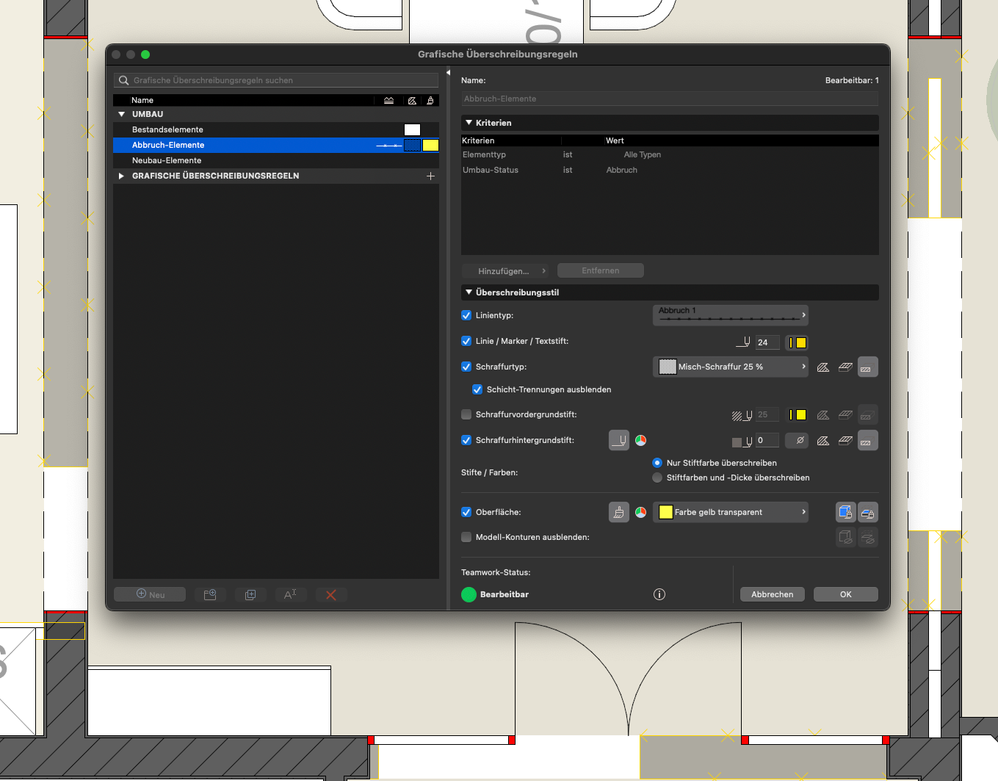Click the Entfernen button
Image resolution: width=998 pixels, height=781 pixels.
[x=600, y=271]
